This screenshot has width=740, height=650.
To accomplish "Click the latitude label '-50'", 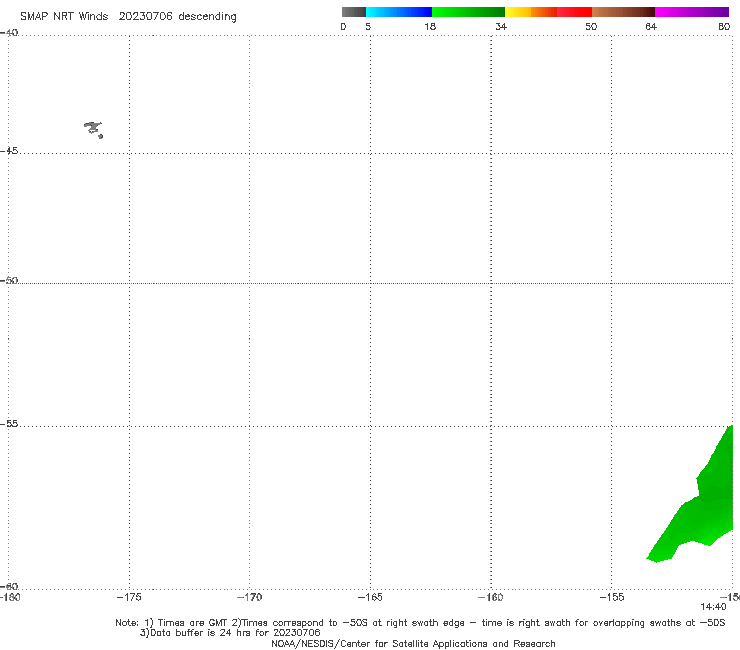I will 9,281.
